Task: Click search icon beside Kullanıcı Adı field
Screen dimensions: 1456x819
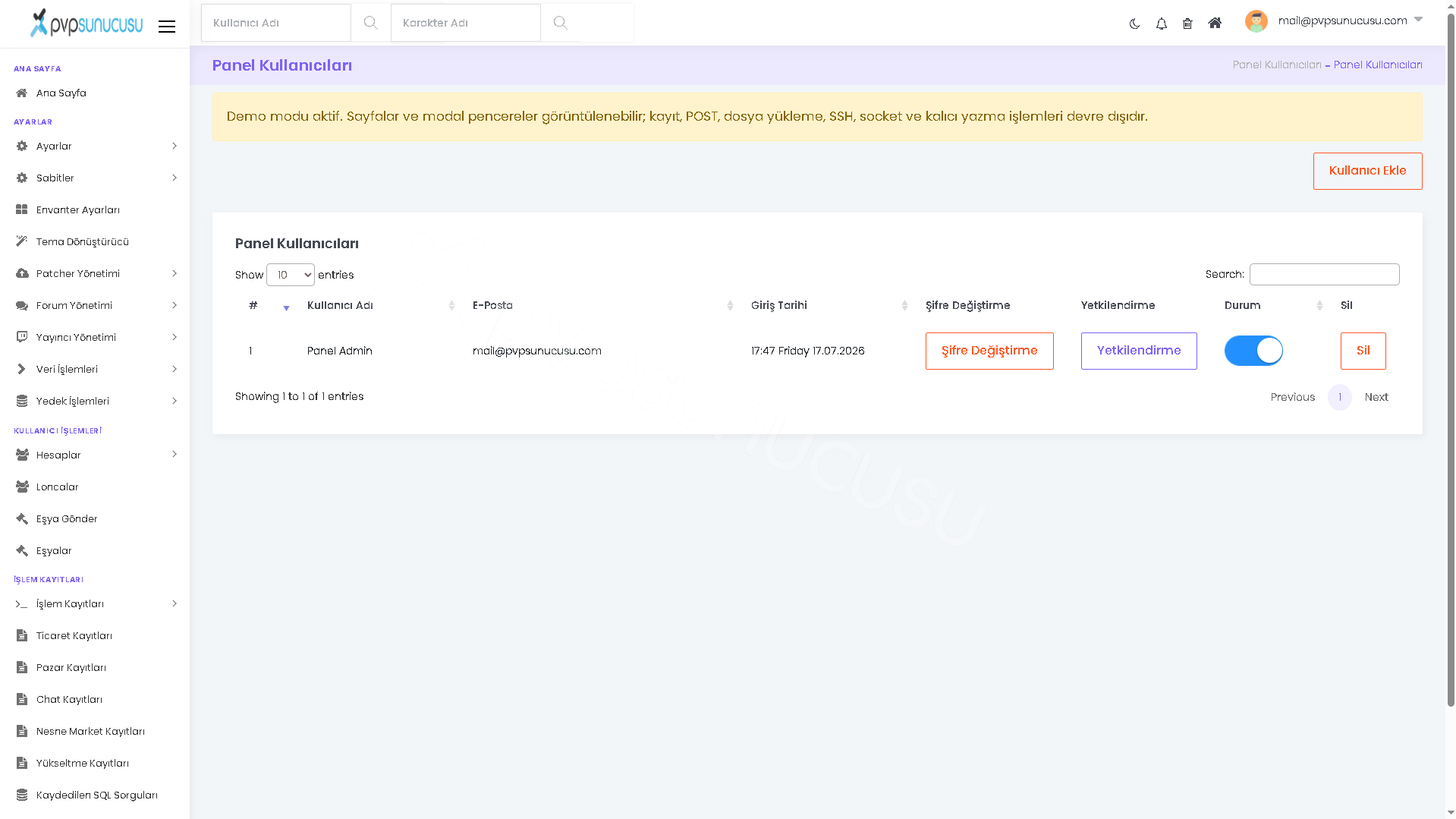Action: pyautogui.click(x=370, y=23)
